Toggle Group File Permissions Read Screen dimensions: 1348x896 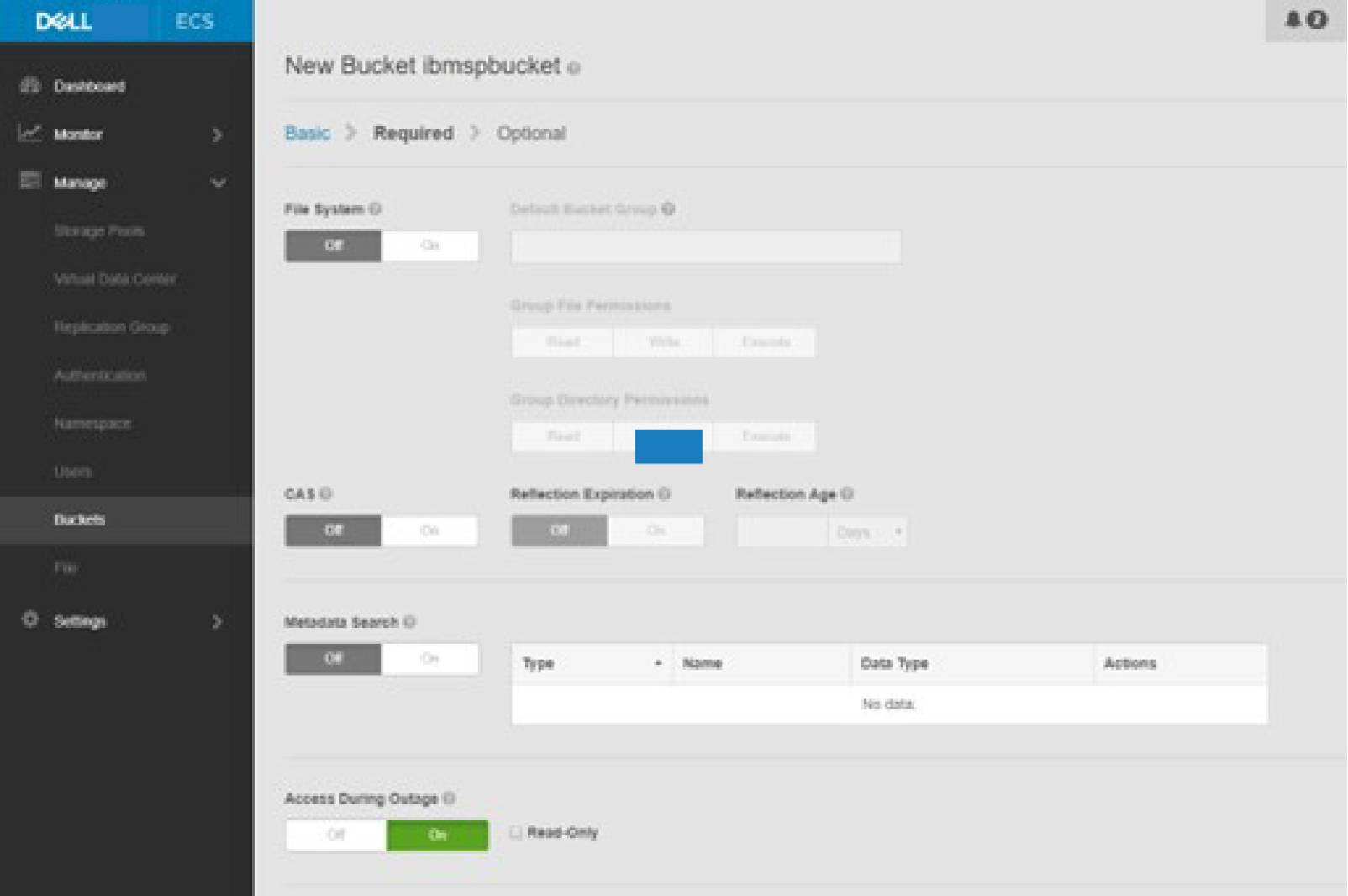[562, 342]
